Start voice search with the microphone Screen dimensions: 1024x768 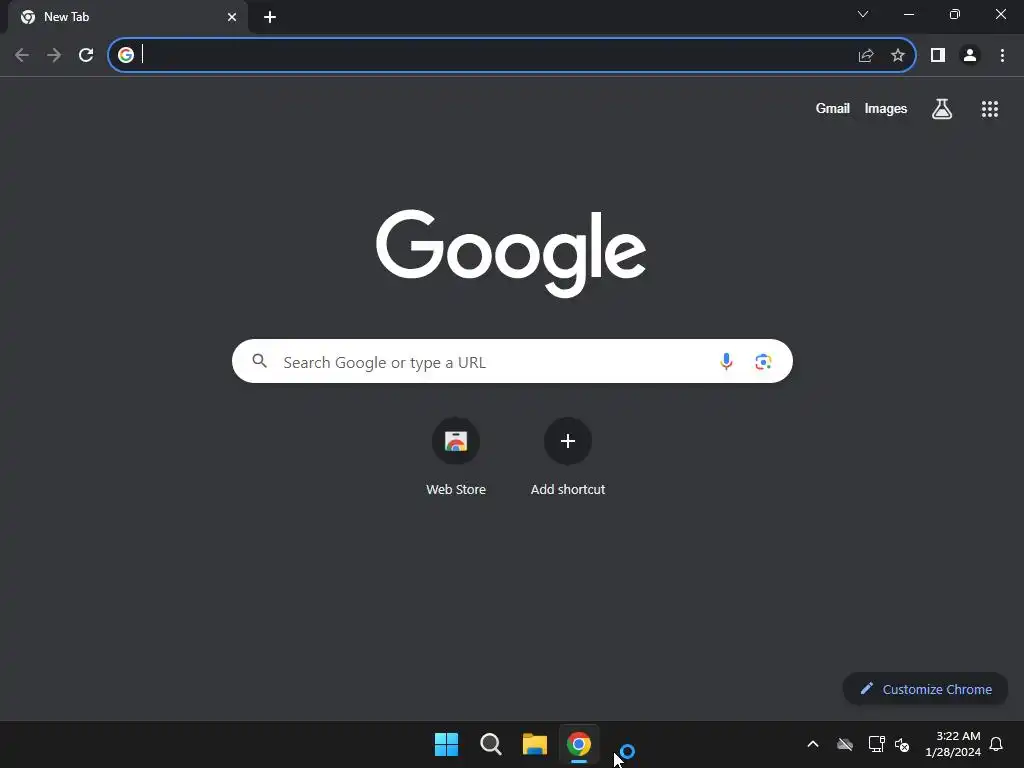(x=726, y=361)
